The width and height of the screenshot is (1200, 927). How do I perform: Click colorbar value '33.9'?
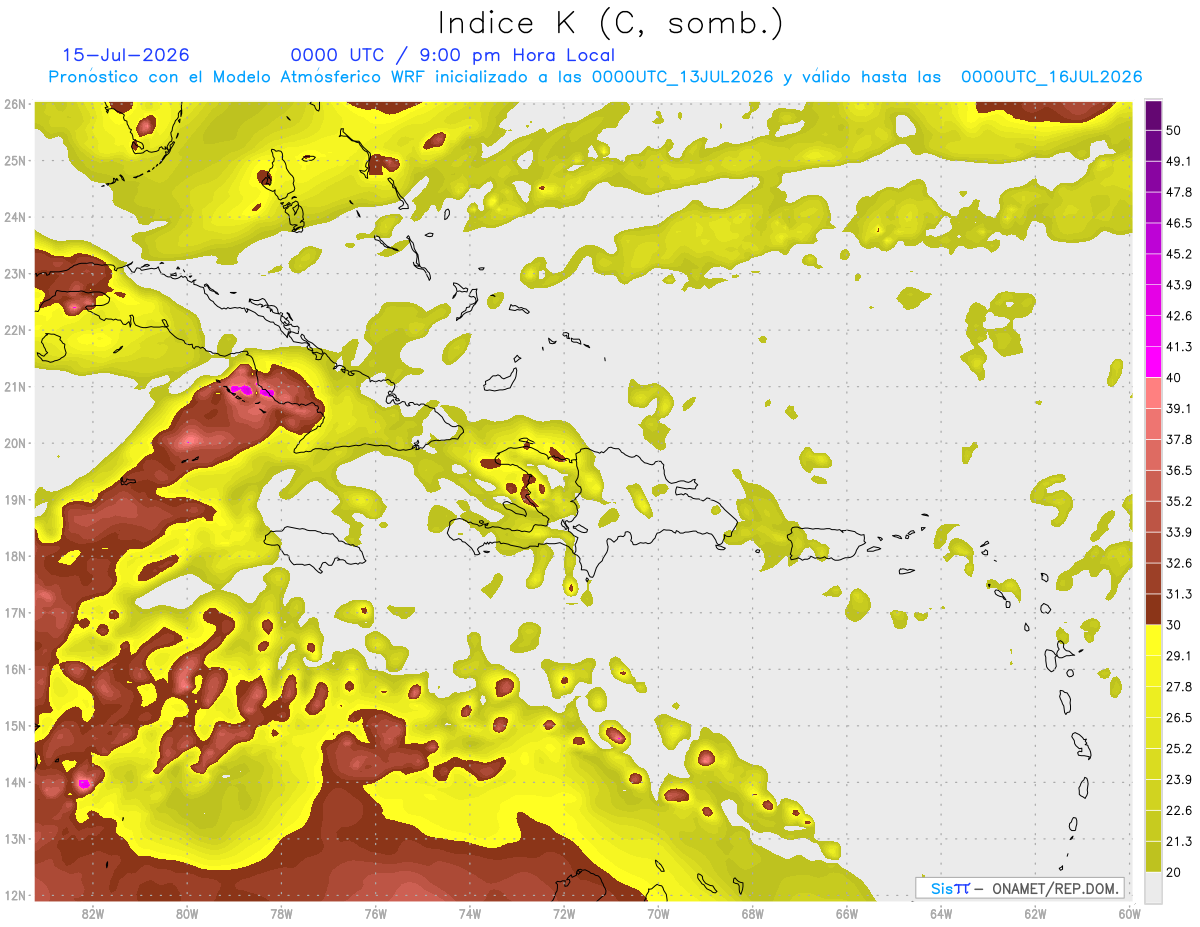tap(1178, 532)
